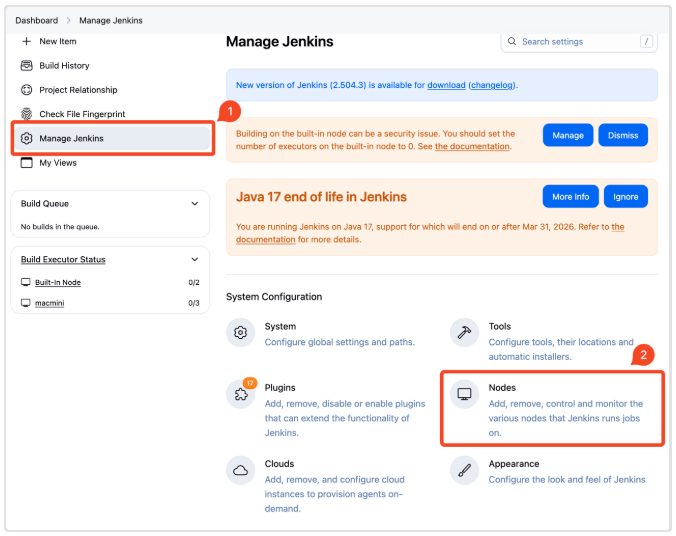Viewport: 676px width, 536px height.
Task: Click the System gear icon
Action: (241, 332)
